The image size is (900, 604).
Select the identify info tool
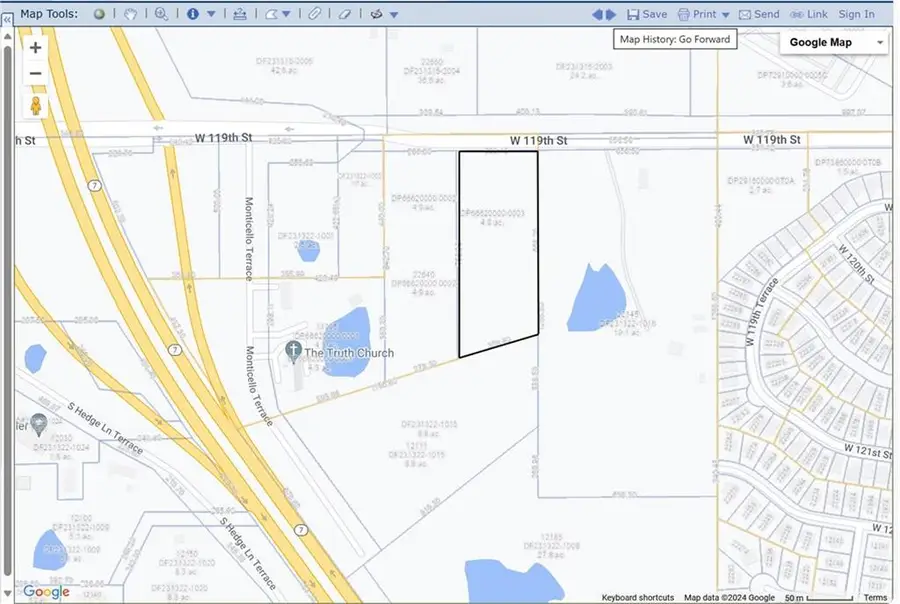pos(193,14)
